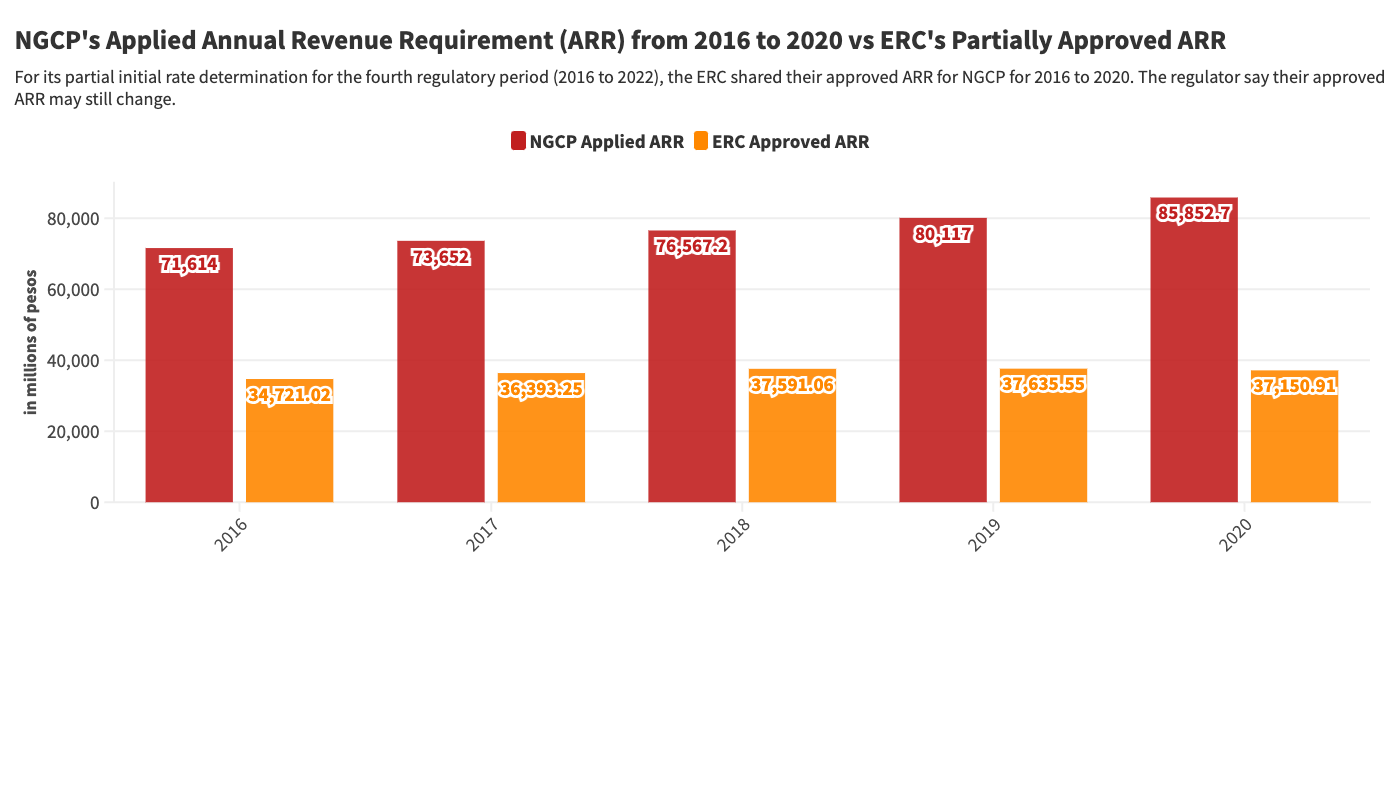This screenshot has height=800, width=1400.
Task: Select the 2020 NGCP Applied bar
Action: point(1194,350)
